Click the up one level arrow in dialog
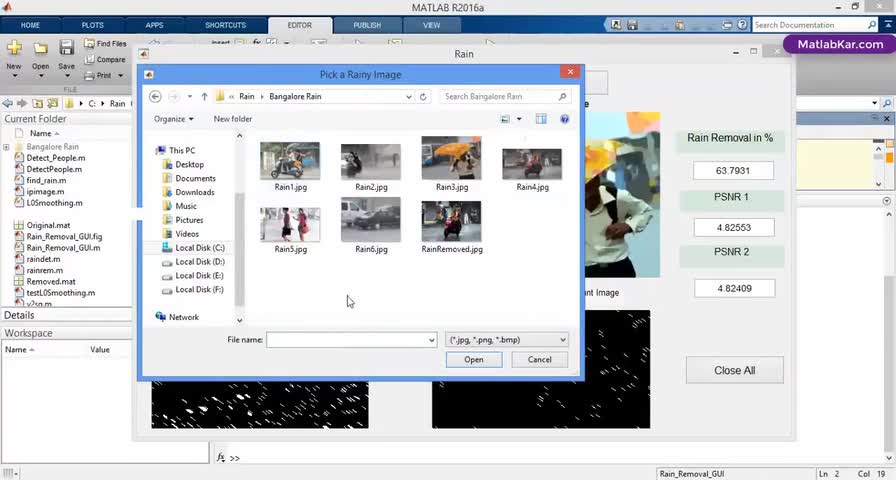This screenshot has width=896, height=480. pyautogui.click(x=204, y=97)
